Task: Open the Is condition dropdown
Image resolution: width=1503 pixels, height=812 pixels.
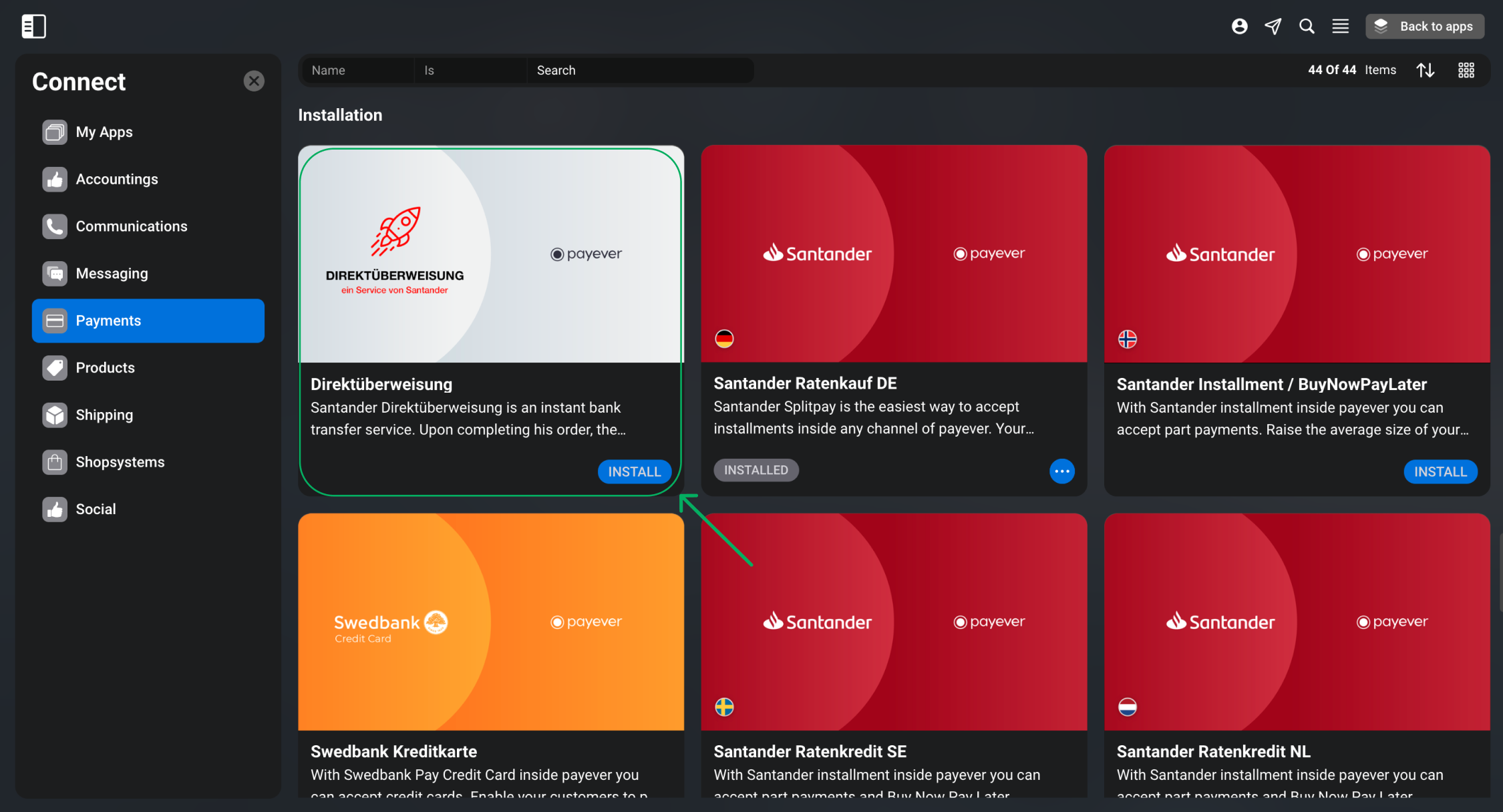Action: (470, 70)
